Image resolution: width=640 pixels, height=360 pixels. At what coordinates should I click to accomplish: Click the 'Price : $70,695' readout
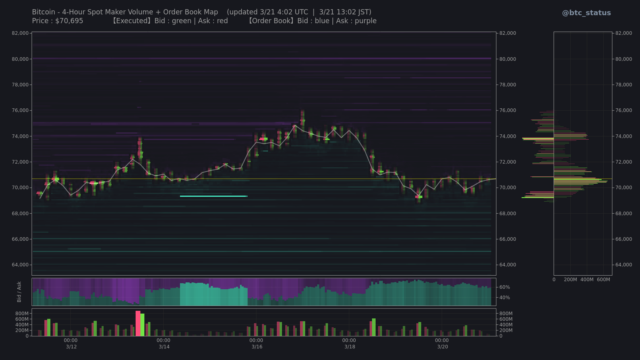point(58,21)
